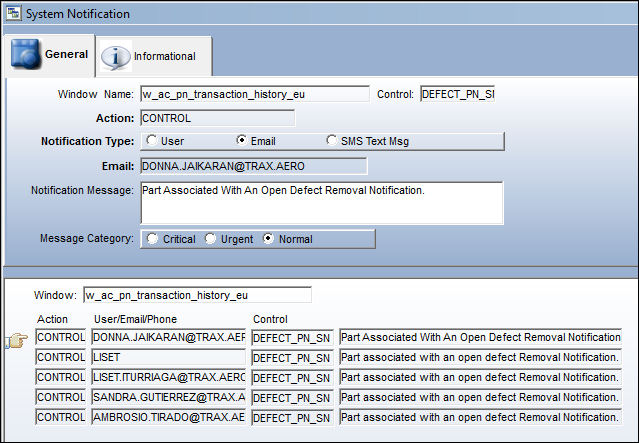Screen dimensions: 639x443
Task: Click the Informational tab info bubble icon
Action: coord(116,57)
